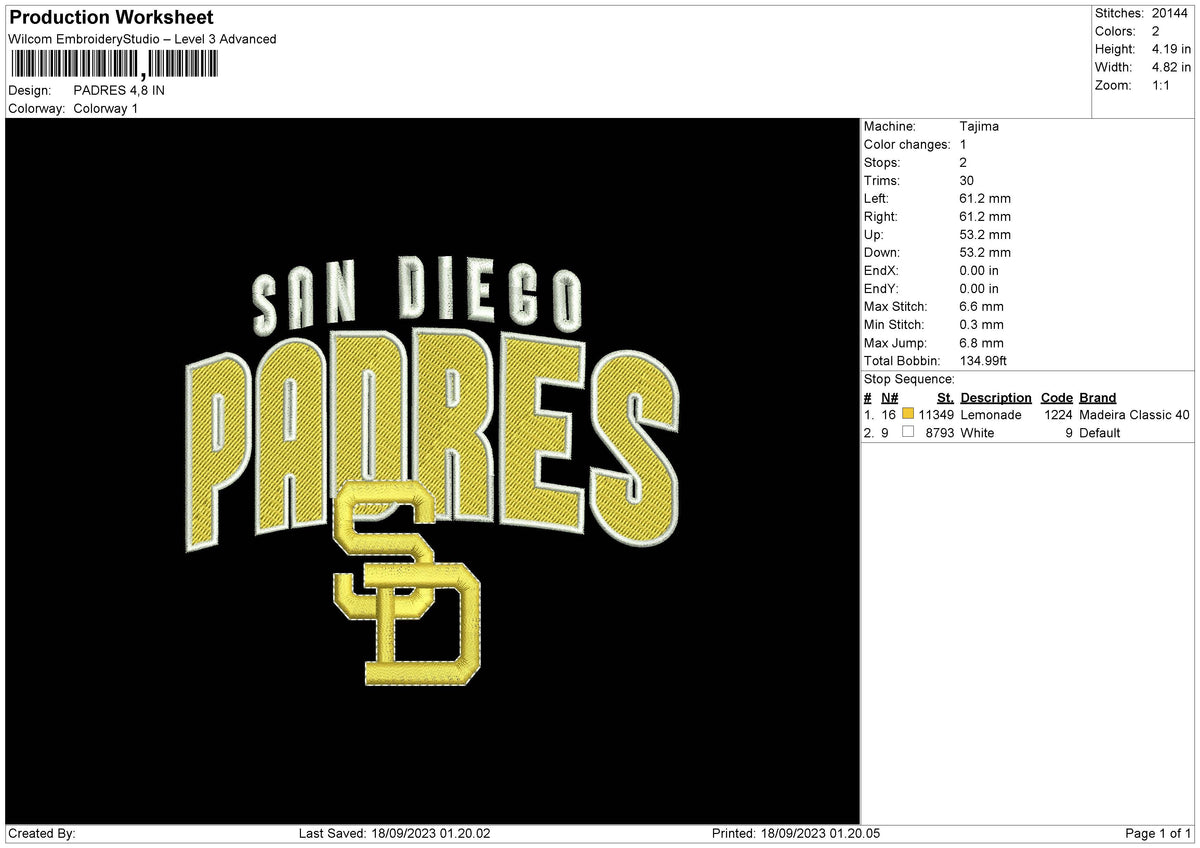The image size is (1200, 848).
Task: Click the Total Bobbin value 134.99ft
Action: tap(983, 361)
